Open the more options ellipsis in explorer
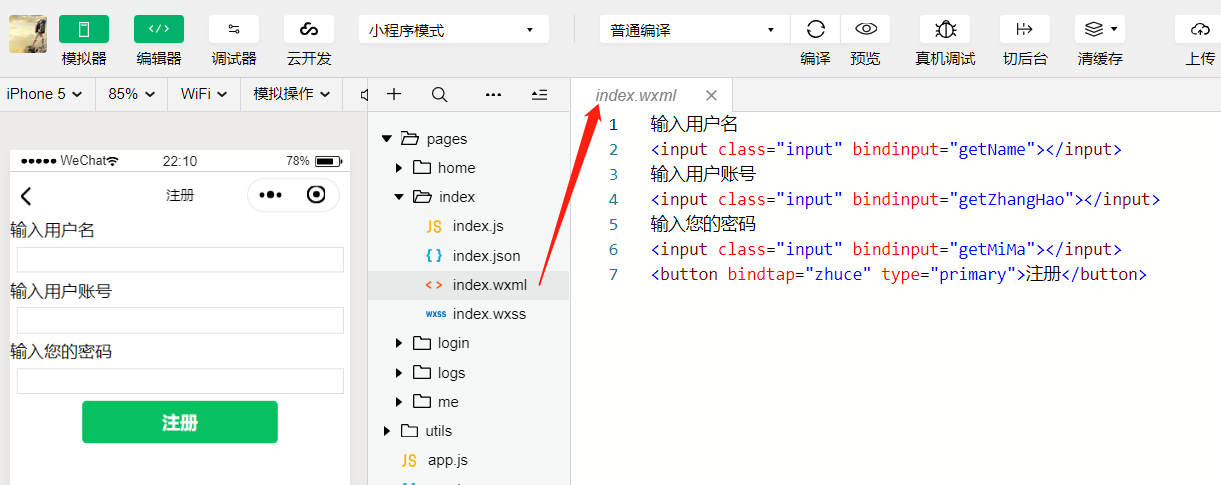 [x=493, y=94]
